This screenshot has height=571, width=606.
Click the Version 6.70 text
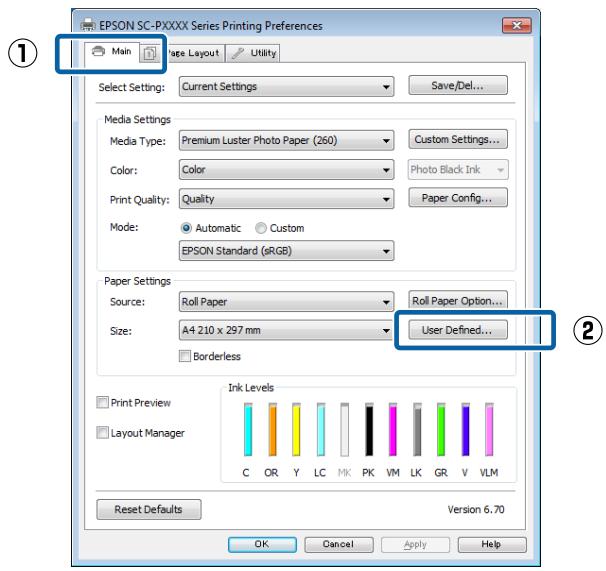point(476,510)
